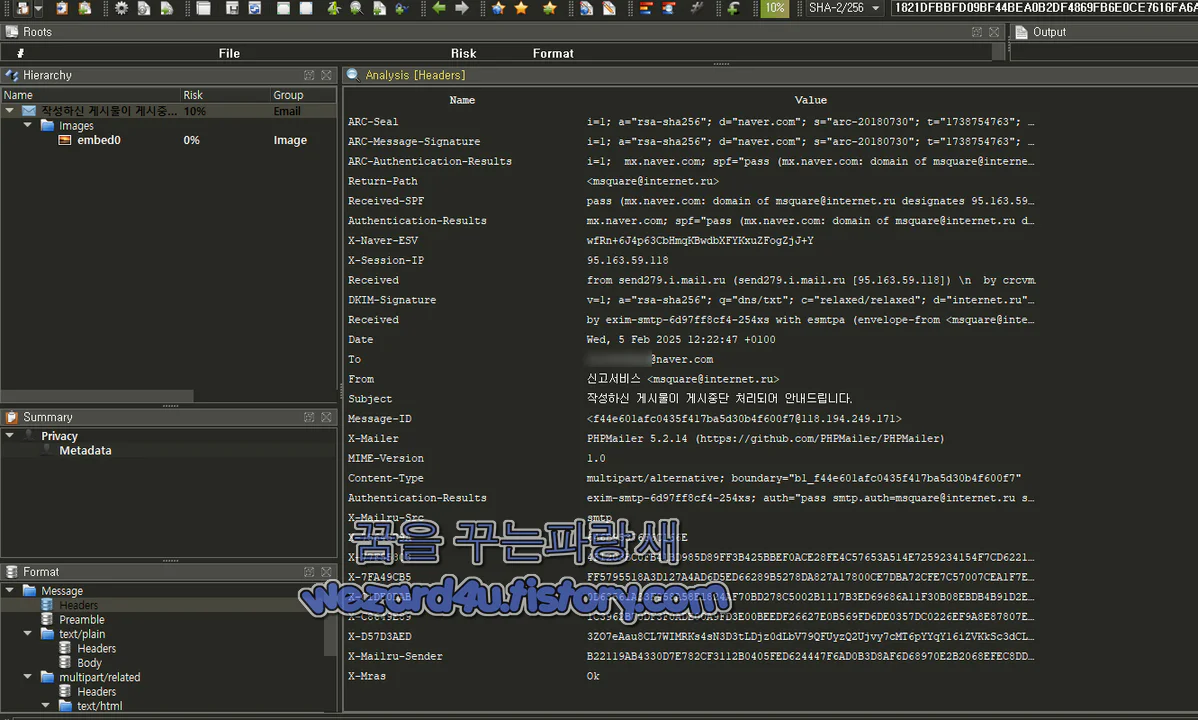The height and width of the screenshot is (720, 1198).
Task: Click the floppy disk save icon
Action: (232, 8)
